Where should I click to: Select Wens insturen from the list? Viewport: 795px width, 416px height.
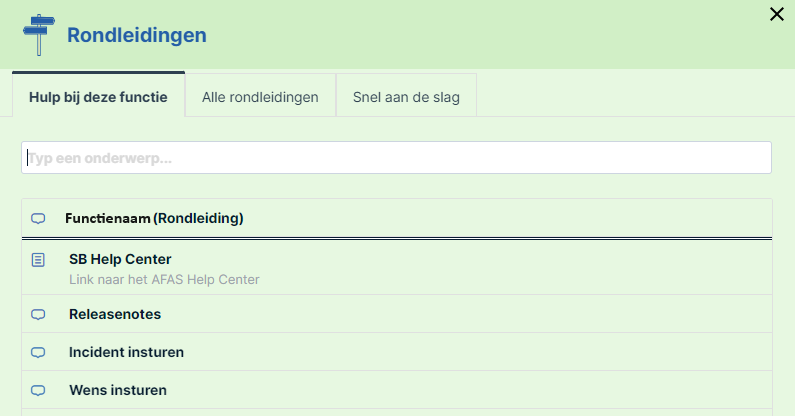click(x=396, y=390)
